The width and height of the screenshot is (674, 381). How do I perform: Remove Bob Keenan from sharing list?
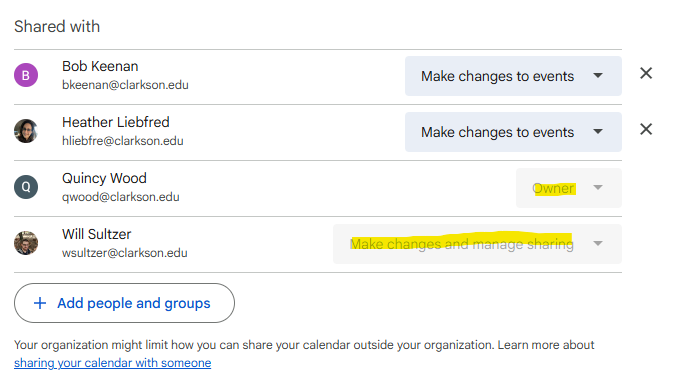pos(646,74)
